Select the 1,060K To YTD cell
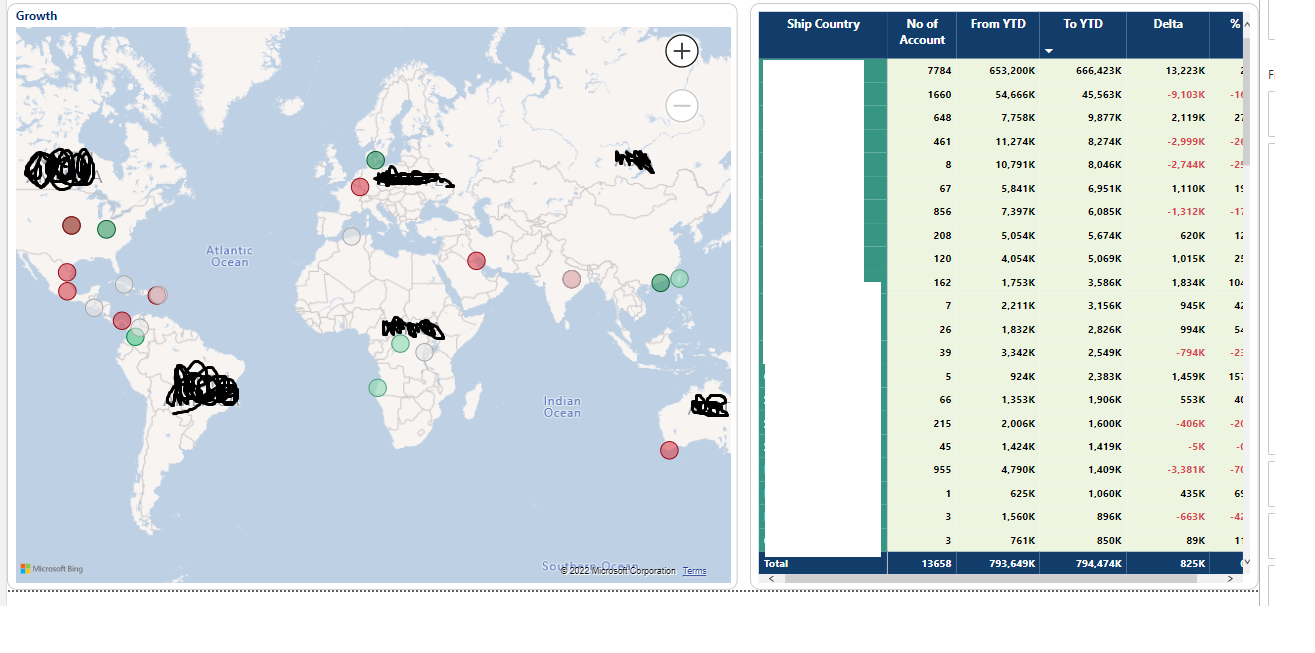Screen dimensions: 1315x653 1083,493
